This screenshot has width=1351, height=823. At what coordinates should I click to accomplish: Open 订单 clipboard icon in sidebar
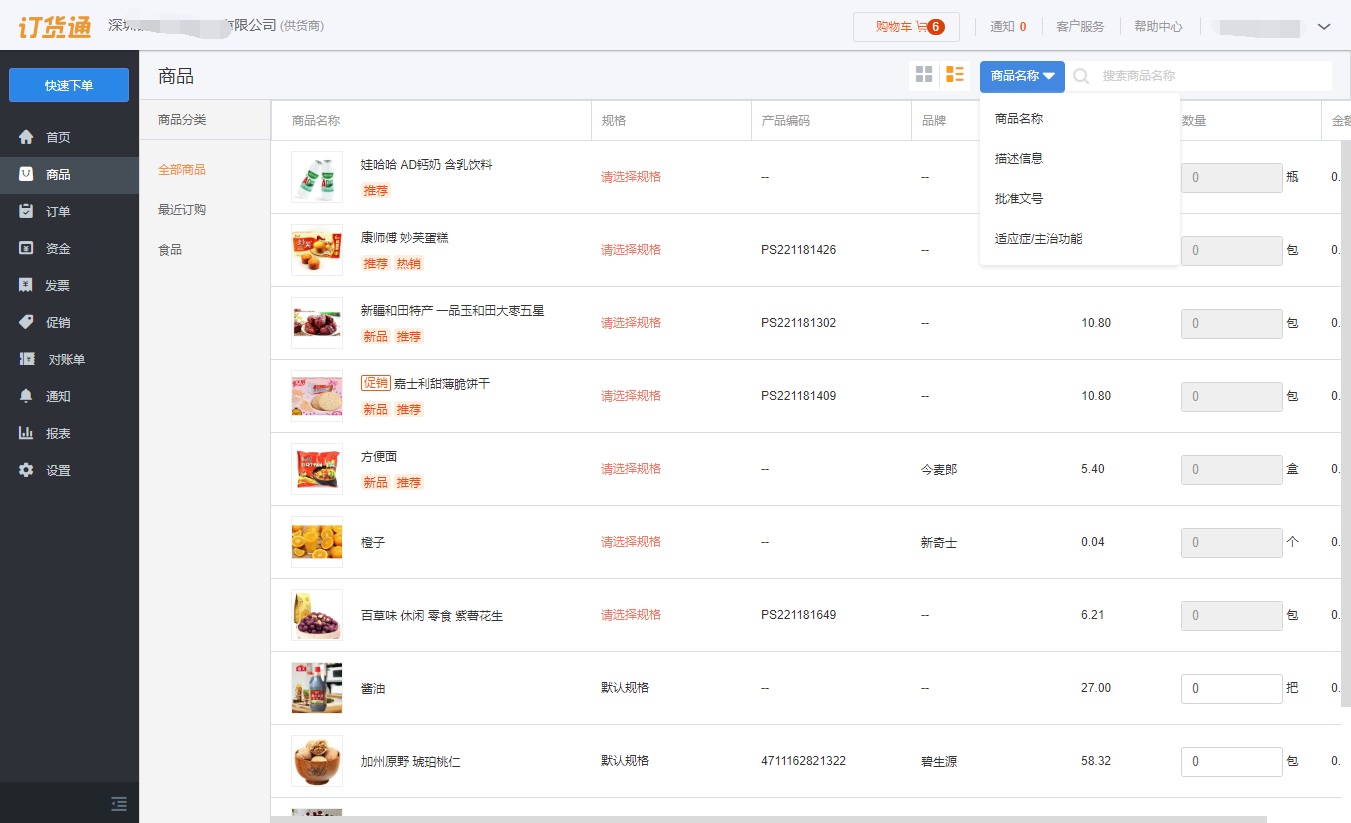click(x=26, y=211)
